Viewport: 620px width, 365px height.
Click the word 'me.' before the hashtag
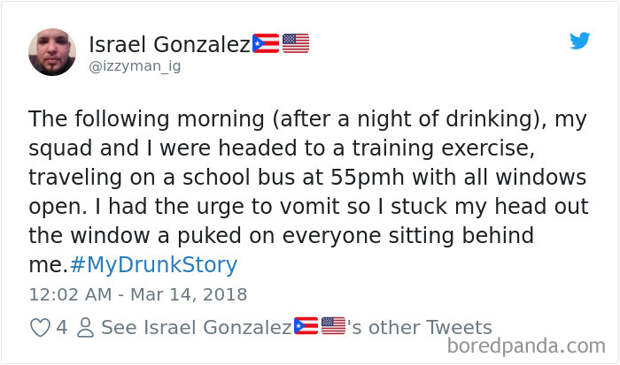pyautogui.click(x=48, y=265)
